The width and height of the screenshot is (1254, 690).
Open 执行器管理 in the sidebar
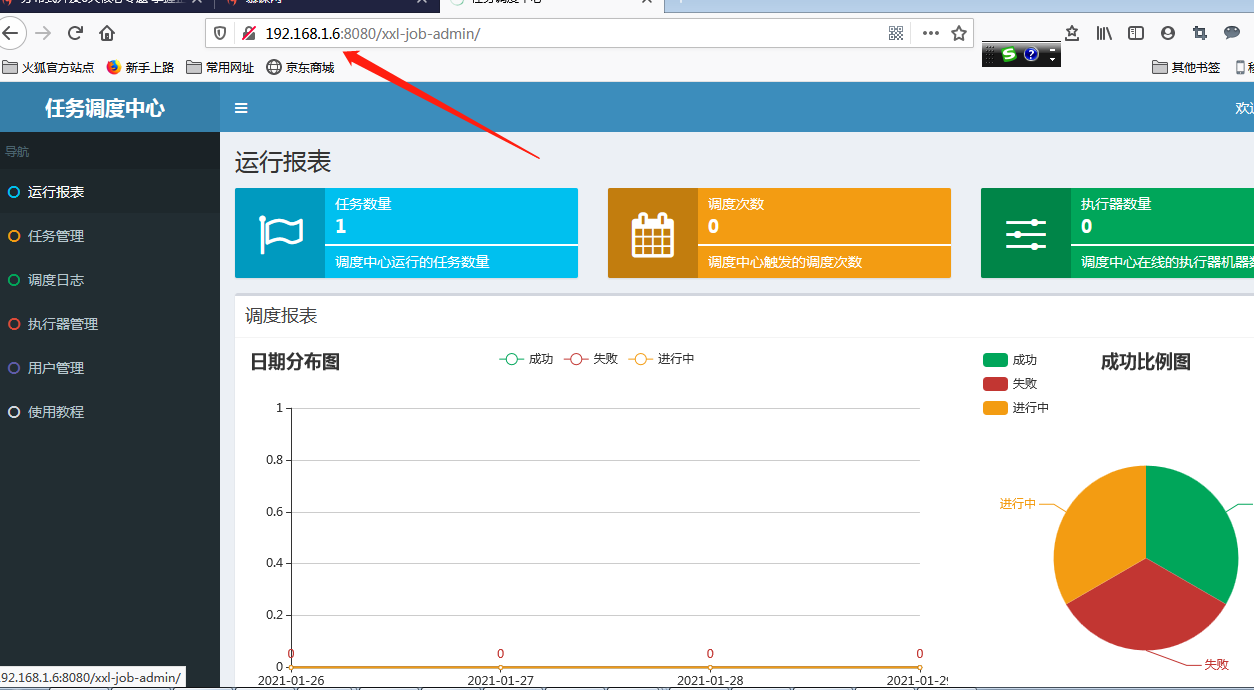click(x=110, y=324)
